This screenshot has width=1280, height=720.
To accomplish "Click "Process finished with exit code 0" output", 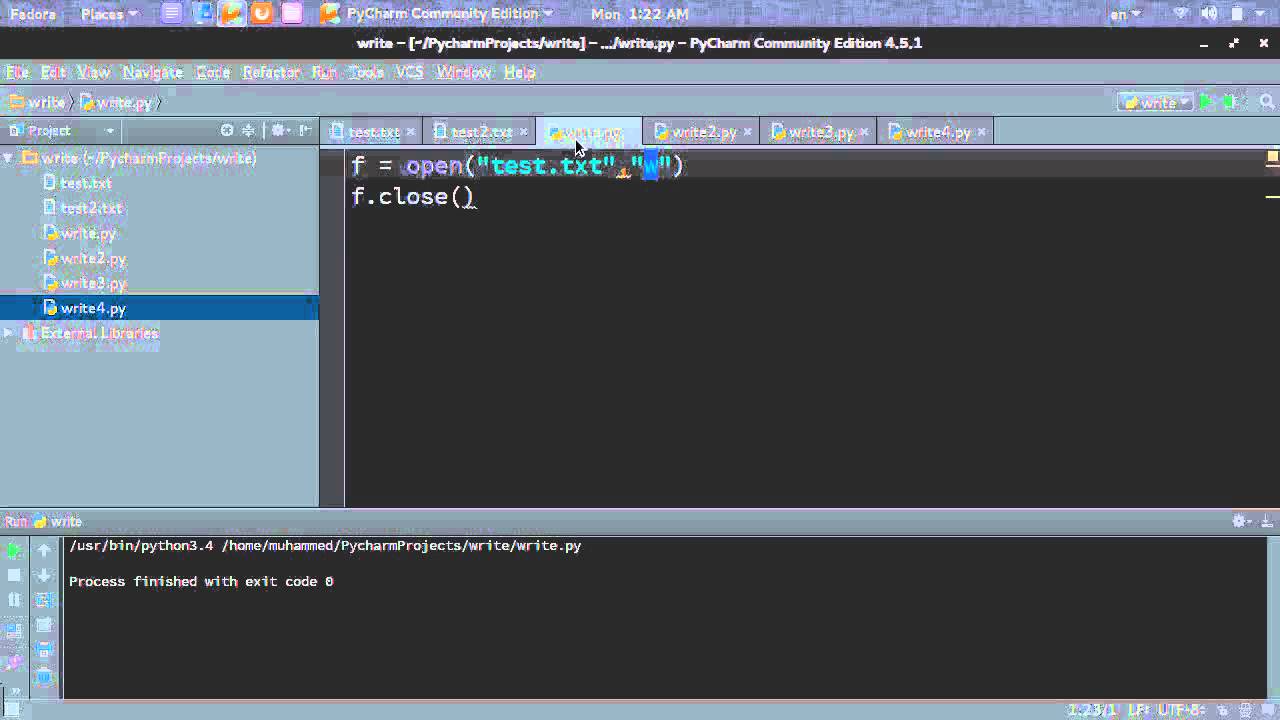I will coord(201,581).
